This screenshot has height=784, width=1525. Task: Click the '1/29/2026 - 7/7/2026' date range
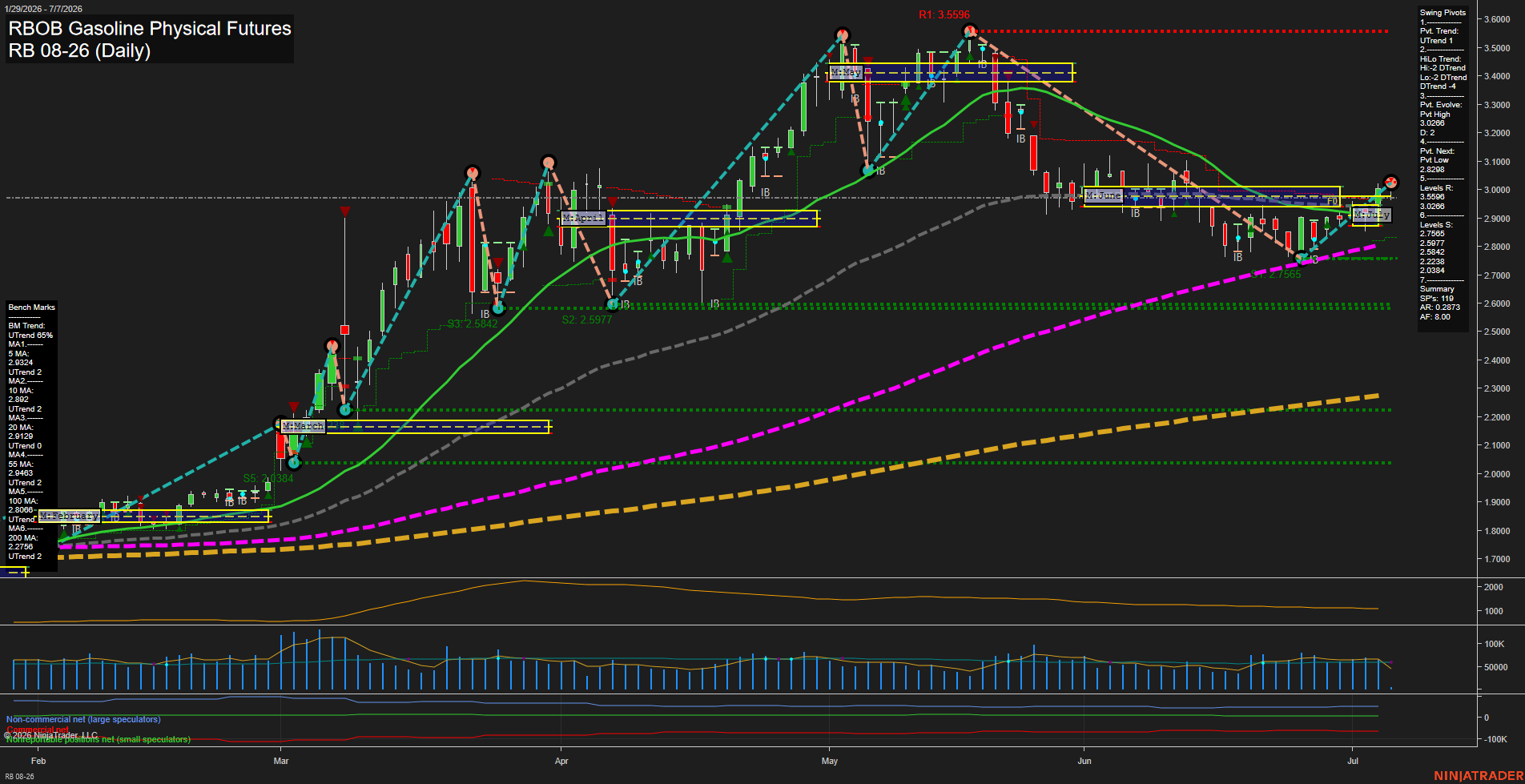pyautogui.click(x=43, y=9)
